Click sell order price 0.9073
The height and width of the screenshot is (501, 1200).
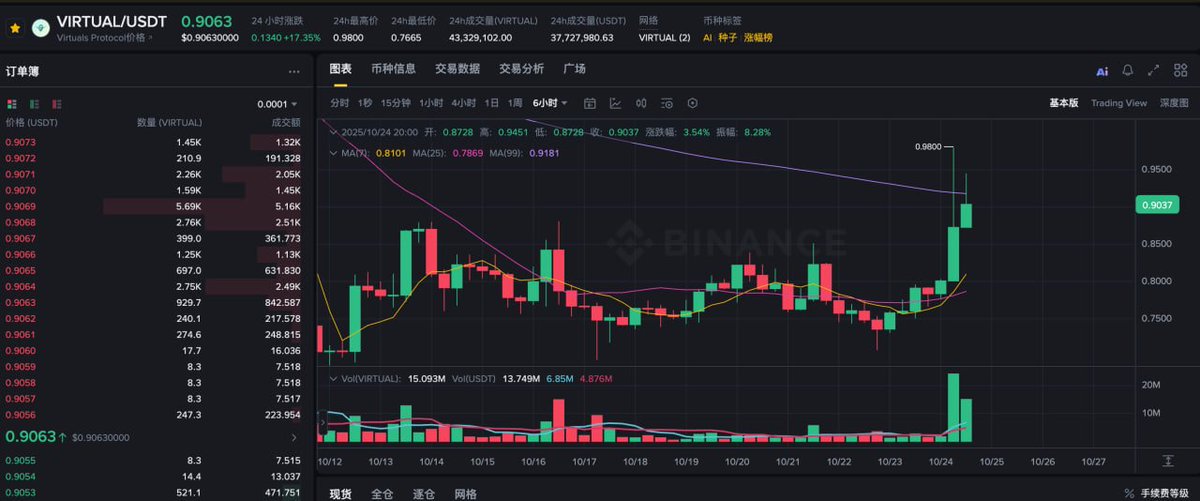[x=20, y=142]
